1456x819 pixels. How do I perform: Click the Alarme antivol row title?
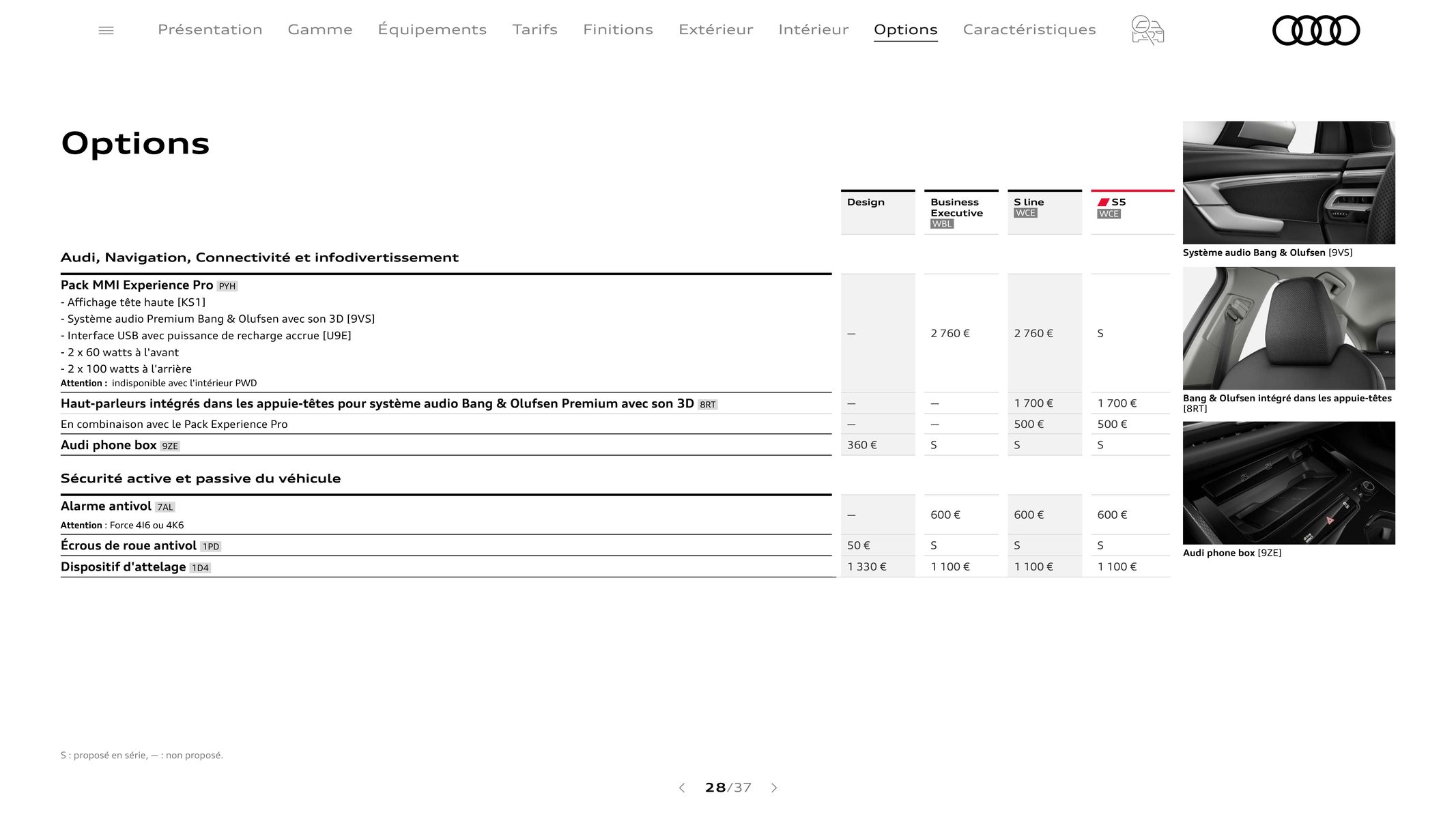tap(106, 506)
